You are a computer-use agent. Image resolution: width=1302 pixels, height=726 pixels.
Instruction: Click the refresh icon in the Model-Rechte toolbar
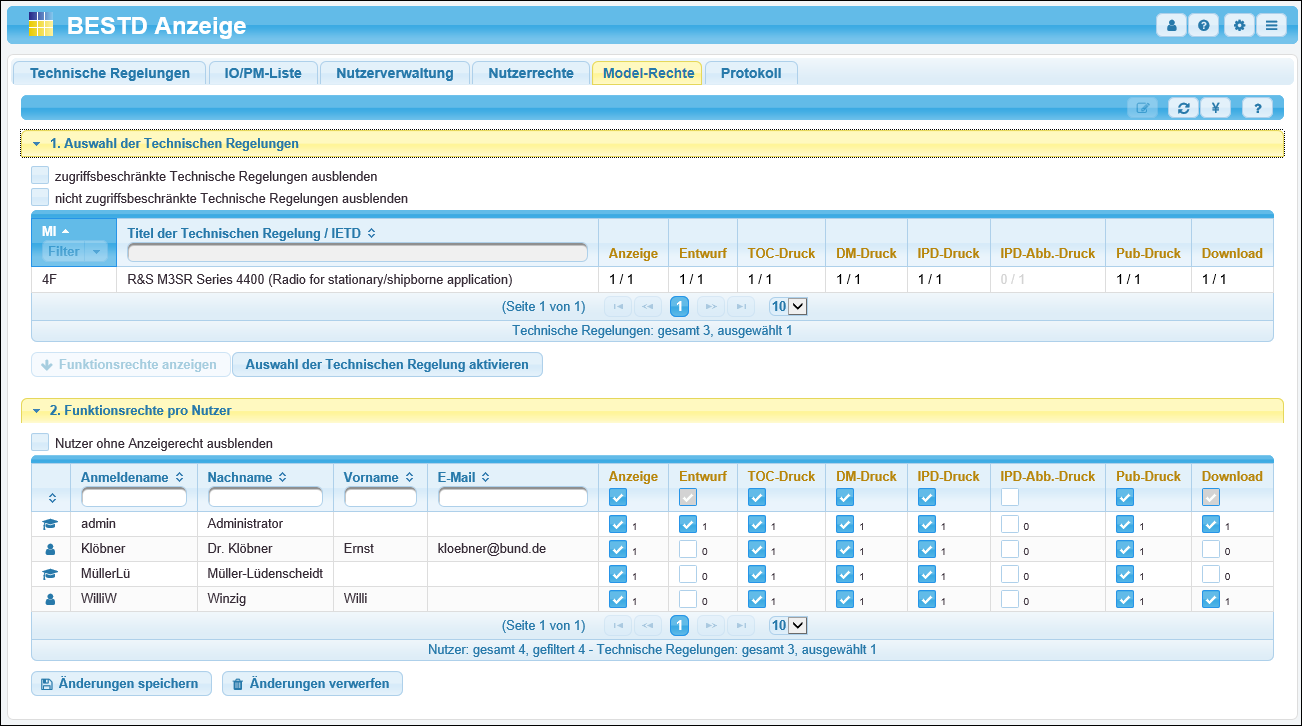click(x=1183, y=108)
